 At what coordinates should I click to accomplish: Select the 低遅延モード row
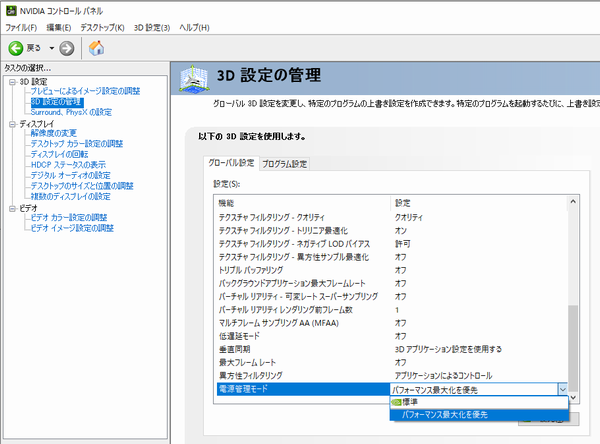392,336
